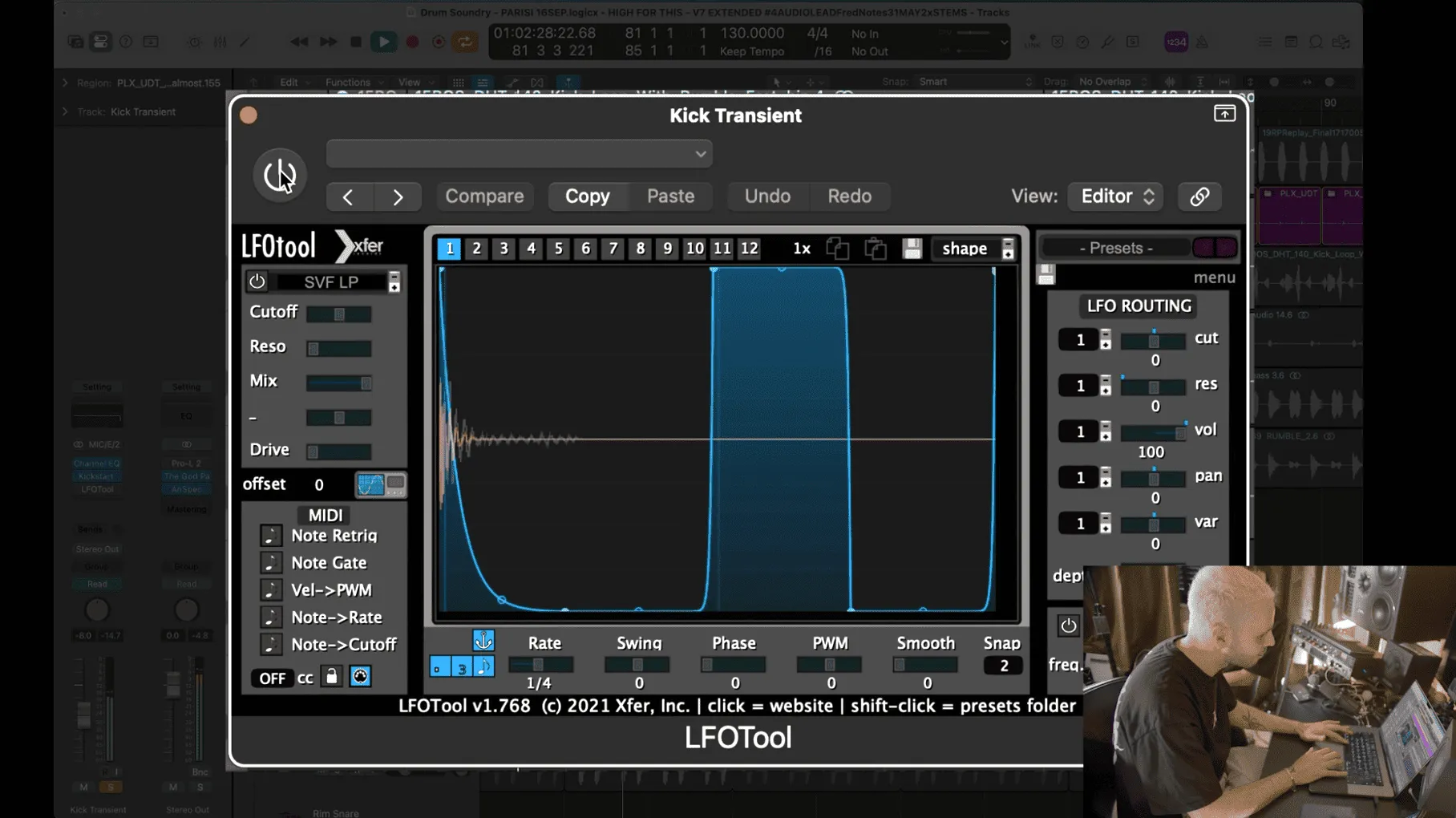Enable Note Retrig MIDI option

tap(271, 536)
